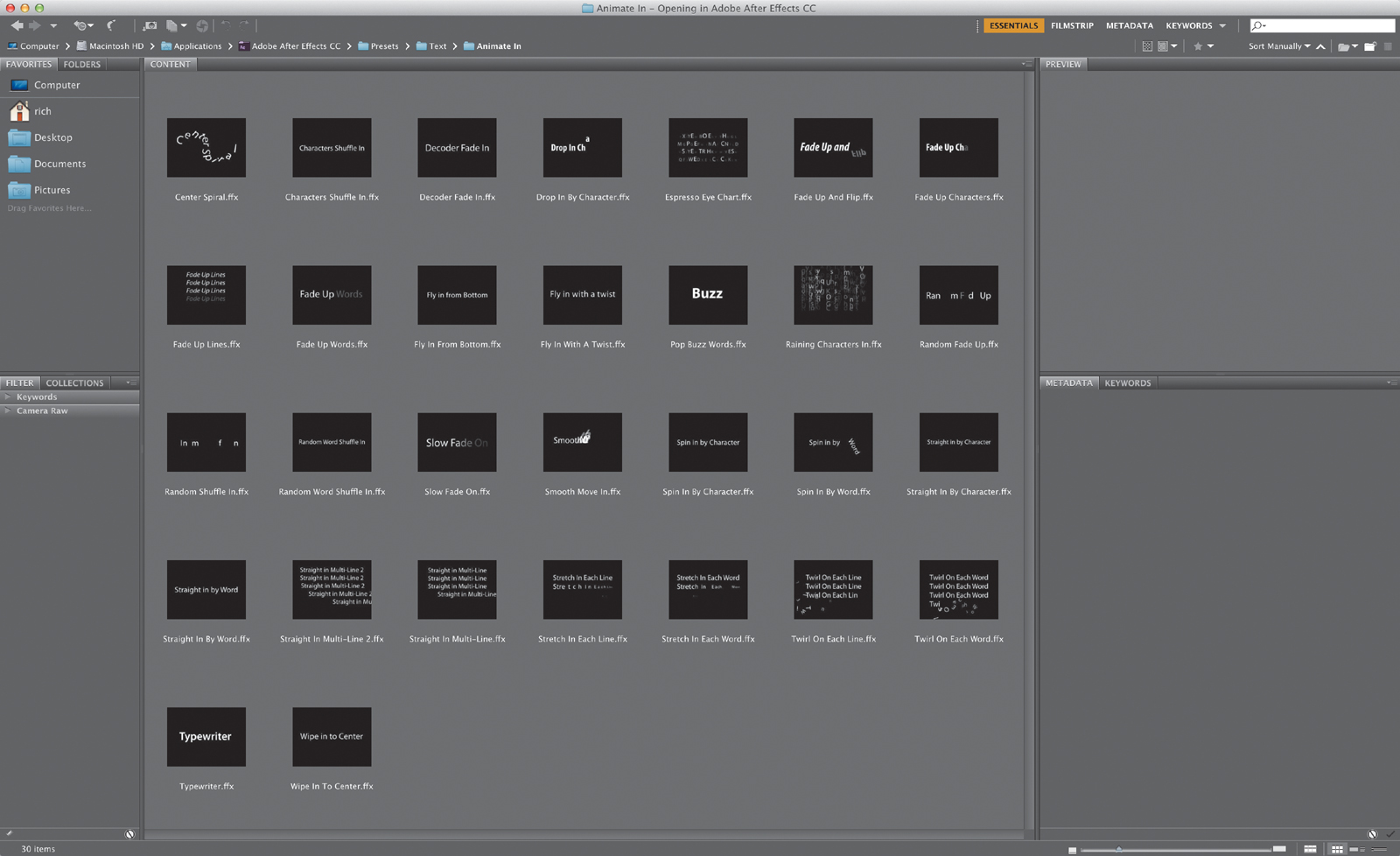Image resolution: width=1400 pixels, height=856 pixels.
Task: Open recent folders dropdown icon
Action: coord(1347,46)
